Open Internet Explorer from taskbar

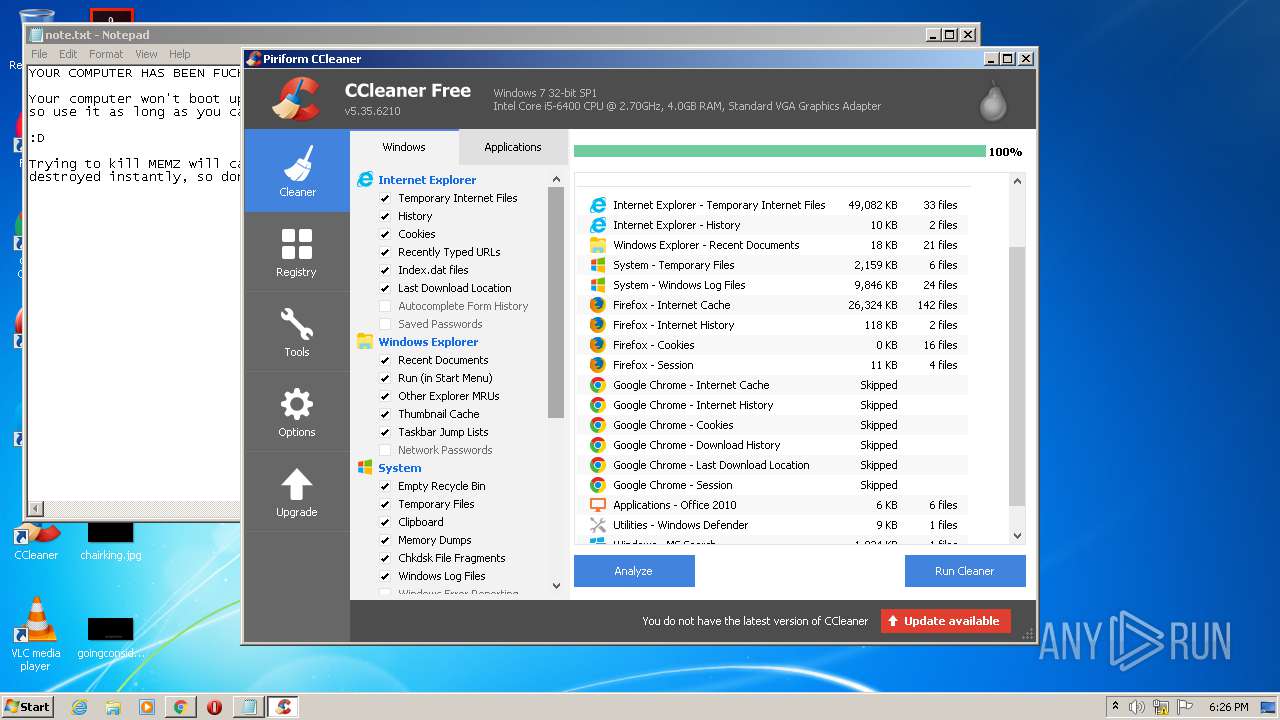click(79, 707)
